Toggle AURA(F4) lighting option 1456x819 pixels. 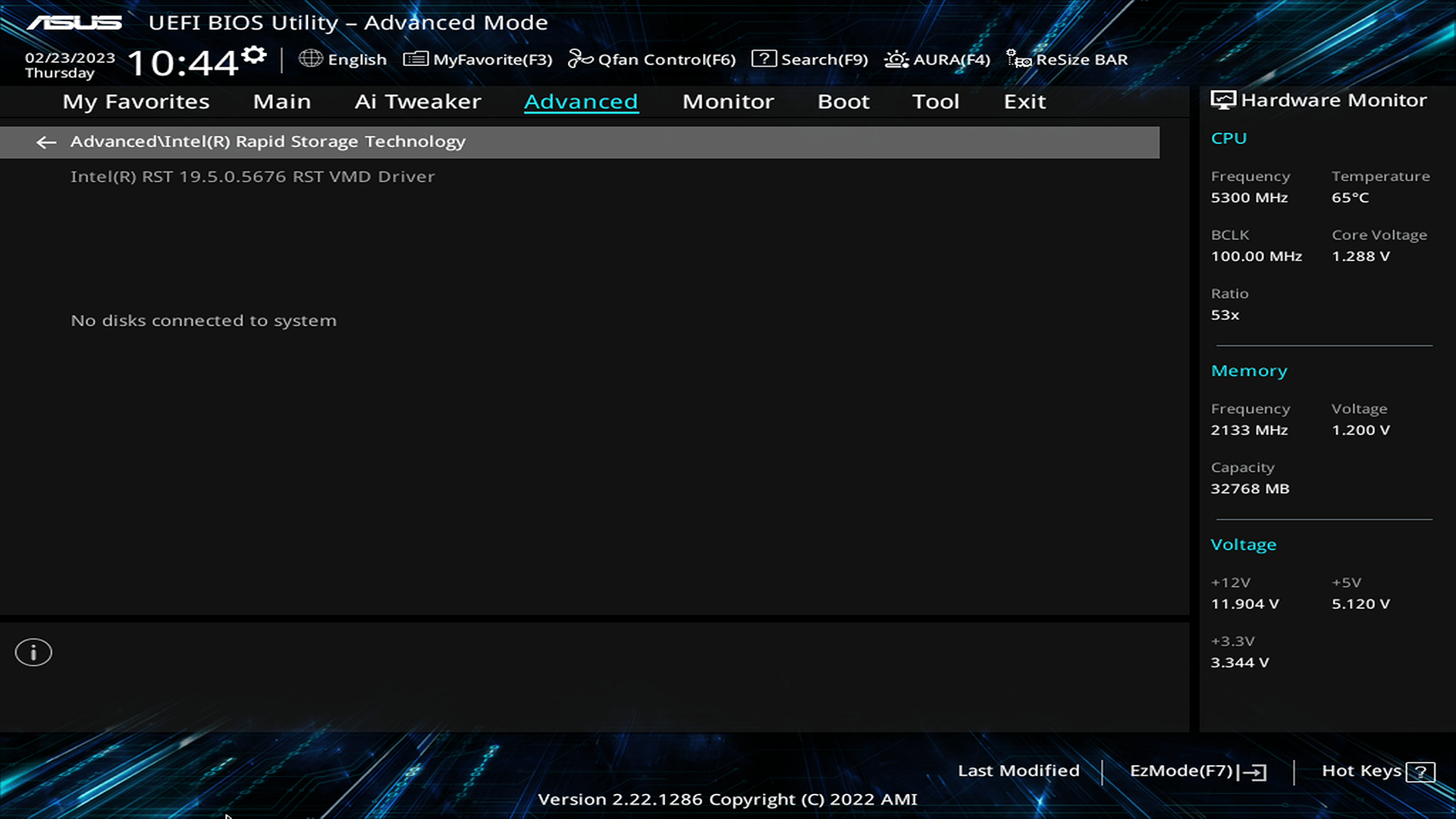952,59
